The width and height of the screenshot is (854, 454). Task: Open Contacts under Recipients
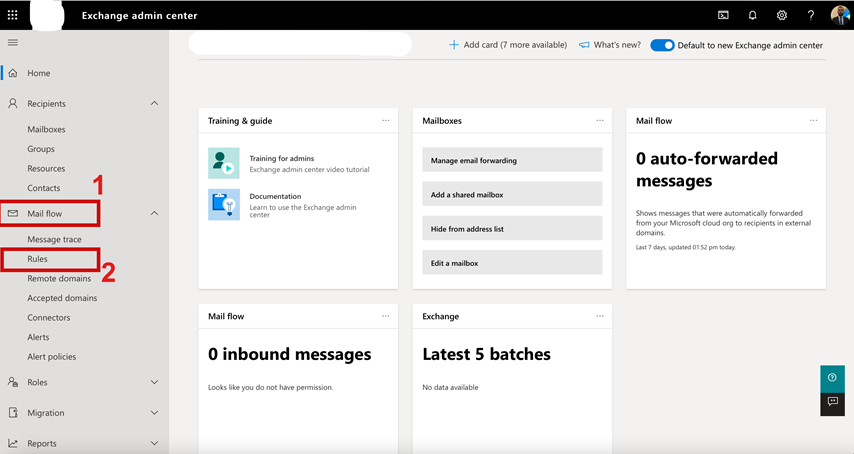click(44, 188)
